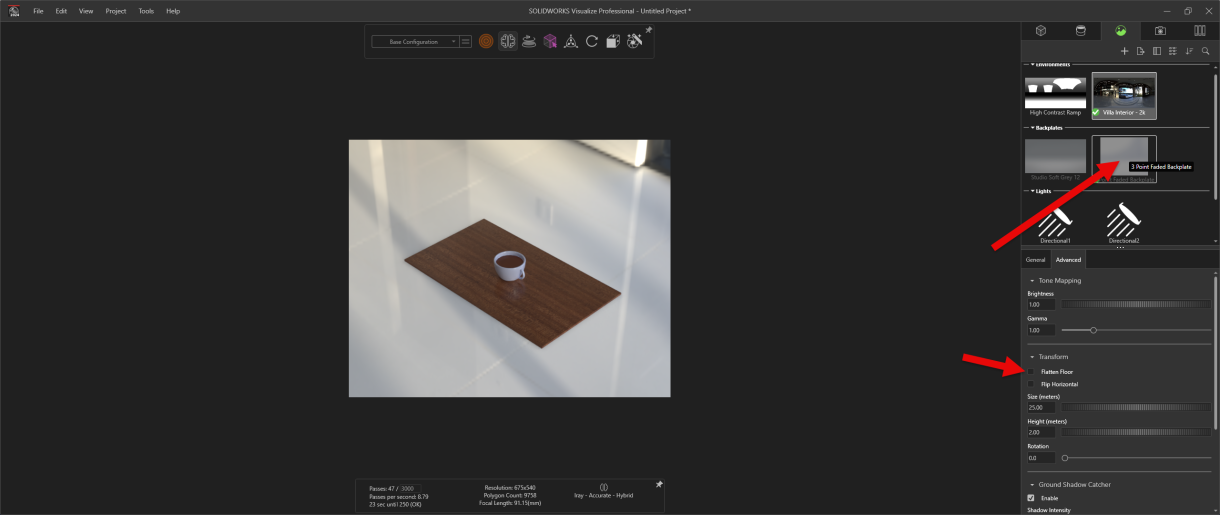Screen dimensions: 1220x515
Task: Pin the main toolbar
Action: (x=648, y=31)
